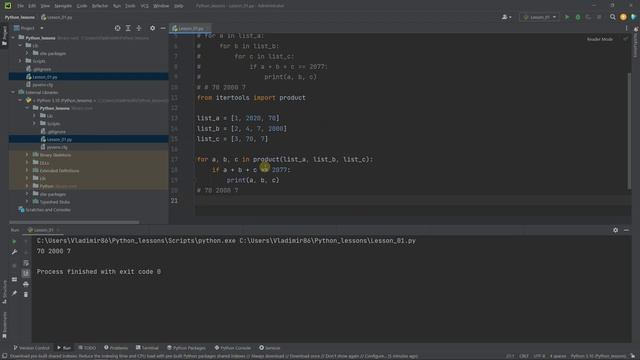Image resolution: width=640 pixels, height=360 pixels.
Task: Click the print icon in the Run panel
Action: [x=26, y=284]
